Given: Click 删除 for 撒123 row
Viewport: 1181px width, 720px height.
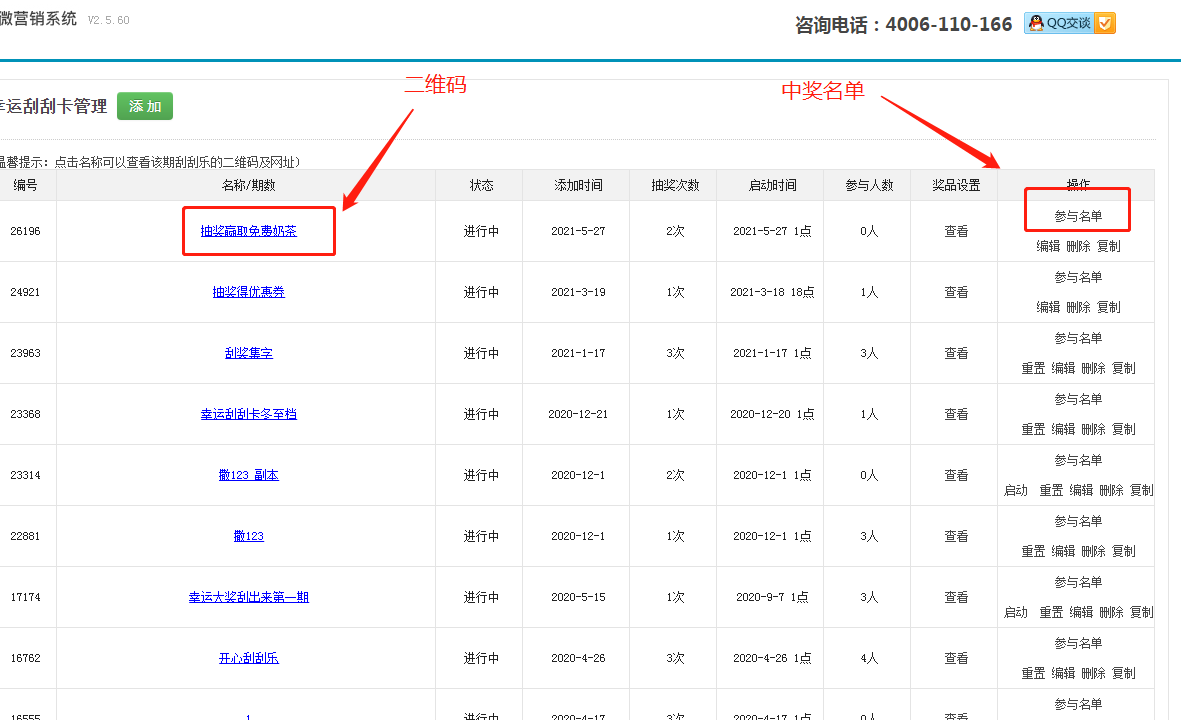Looking at the screenshot, I should pyautogui.click(x=1093, y=551).
